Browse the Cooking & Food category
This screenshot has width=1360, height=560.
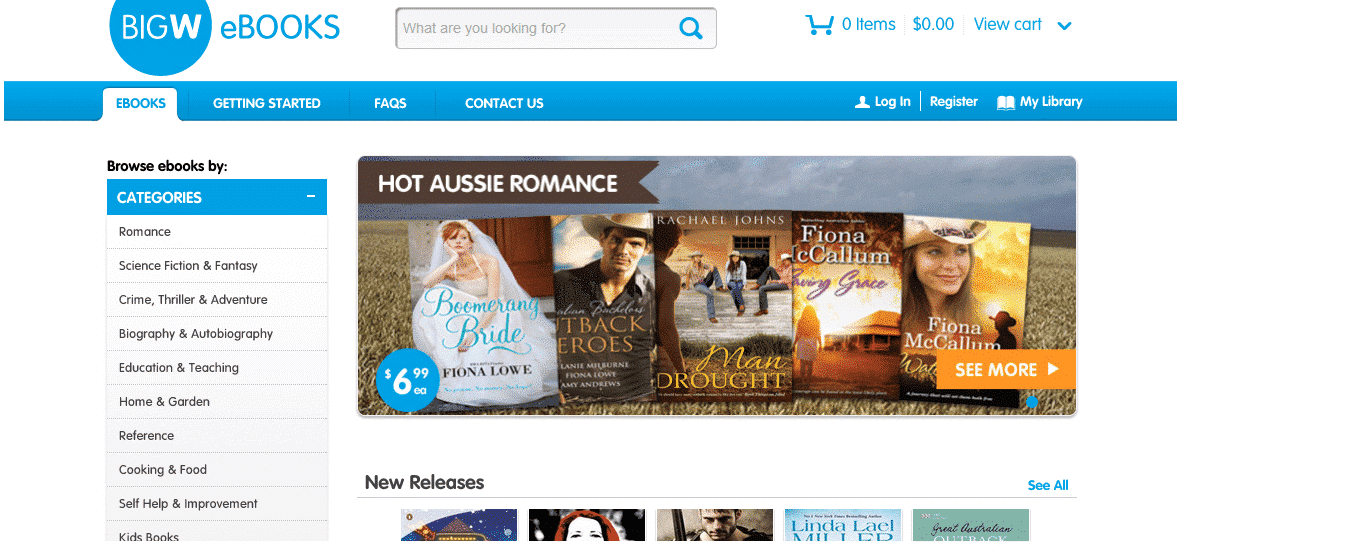coord(217,470)
